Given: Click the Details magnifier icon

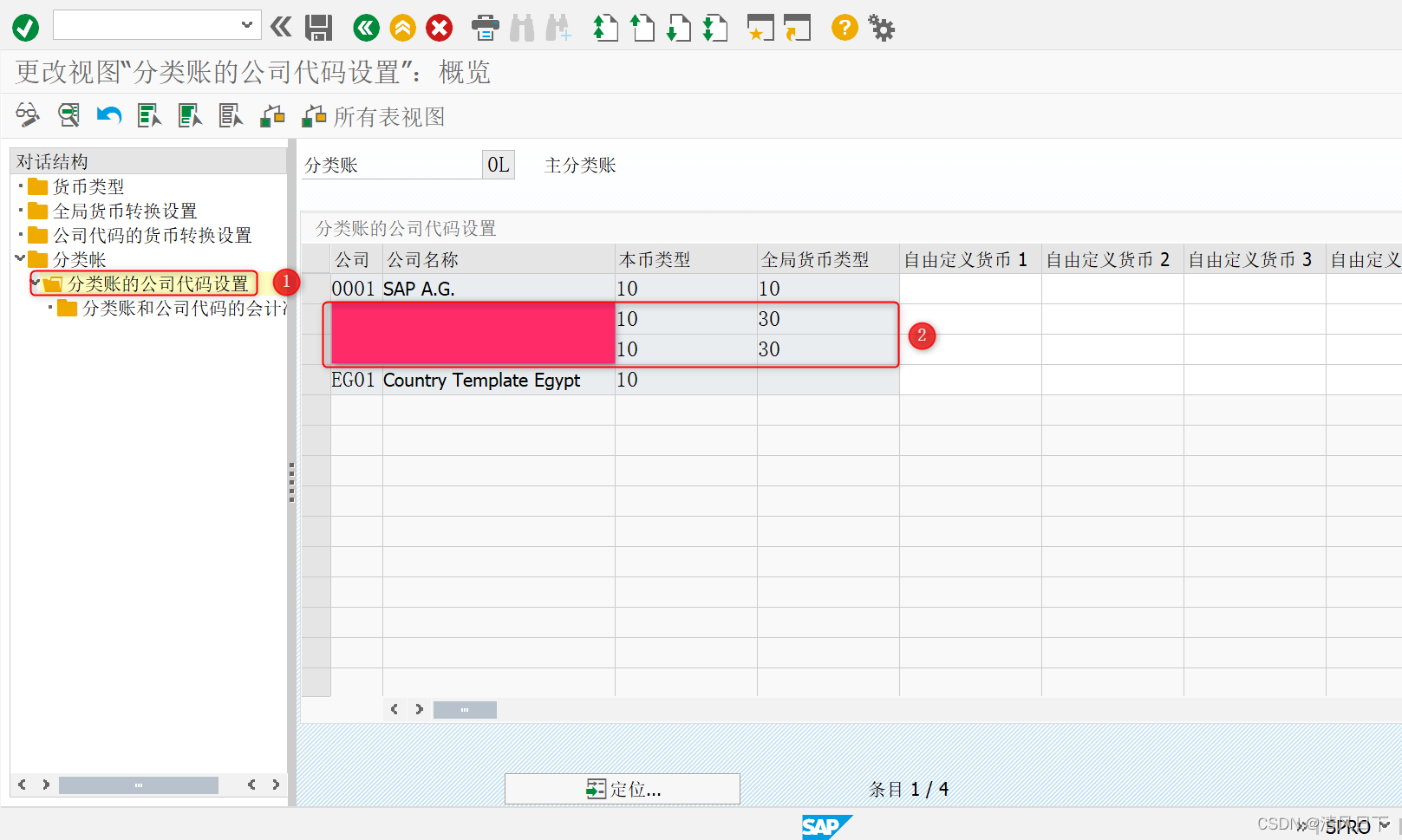Looking at the screenshot, I should [x=68, y=114].
